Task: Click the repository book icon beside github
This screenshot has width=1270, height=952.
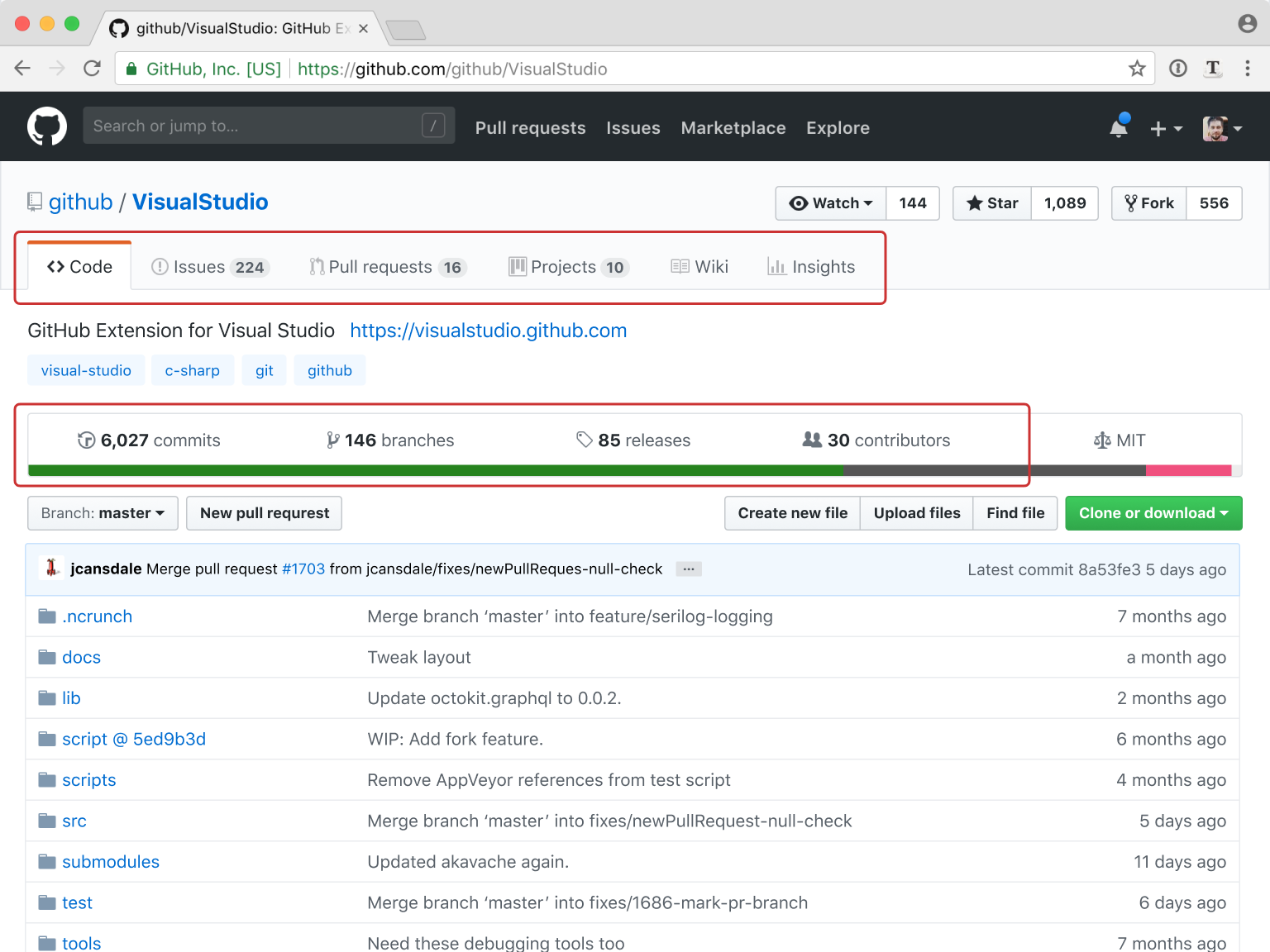Action: click(34, 201)
